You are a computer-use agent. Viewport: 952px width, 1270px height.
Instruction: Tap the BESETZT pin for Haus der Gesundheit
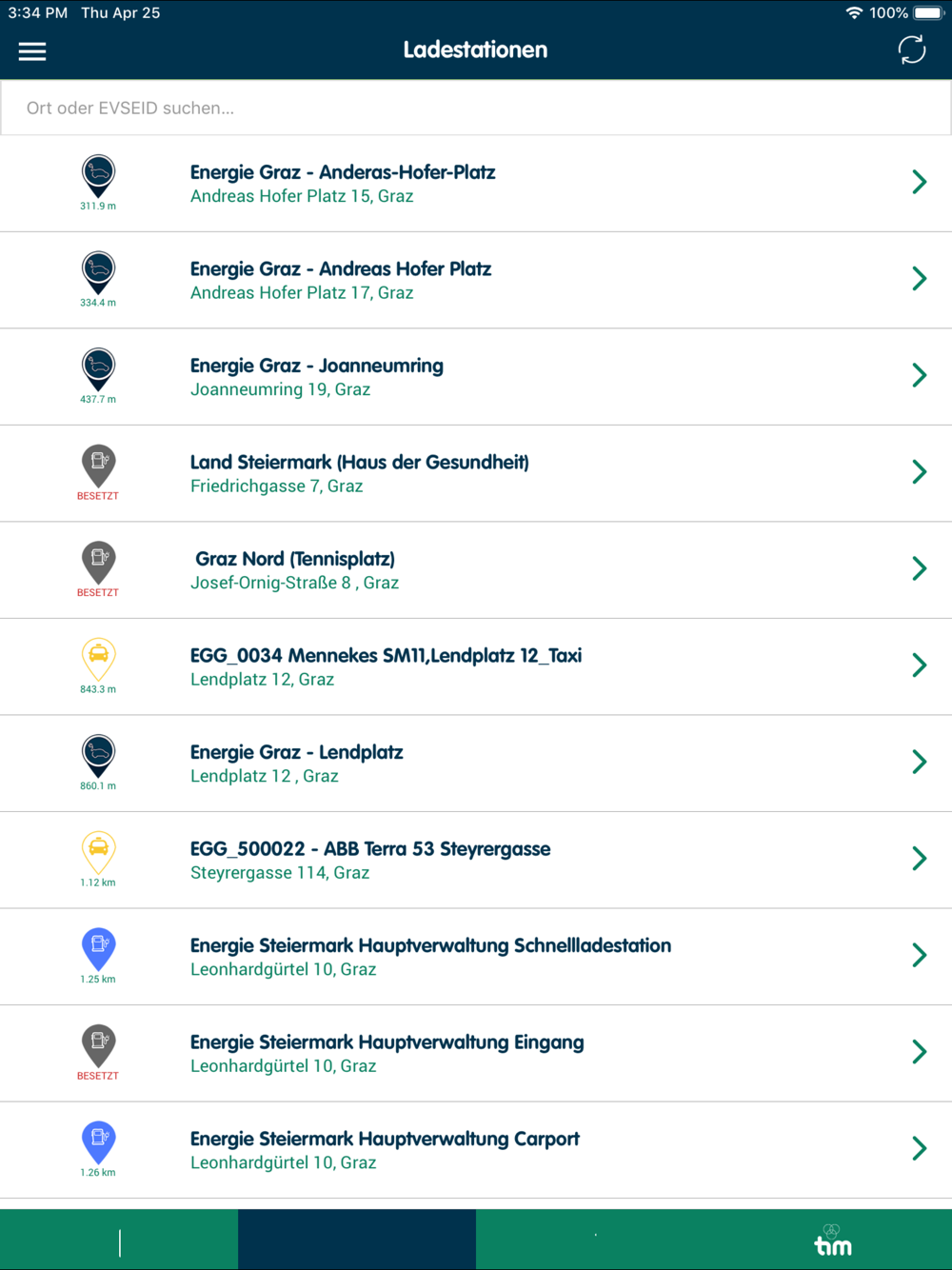click(98, 466)
